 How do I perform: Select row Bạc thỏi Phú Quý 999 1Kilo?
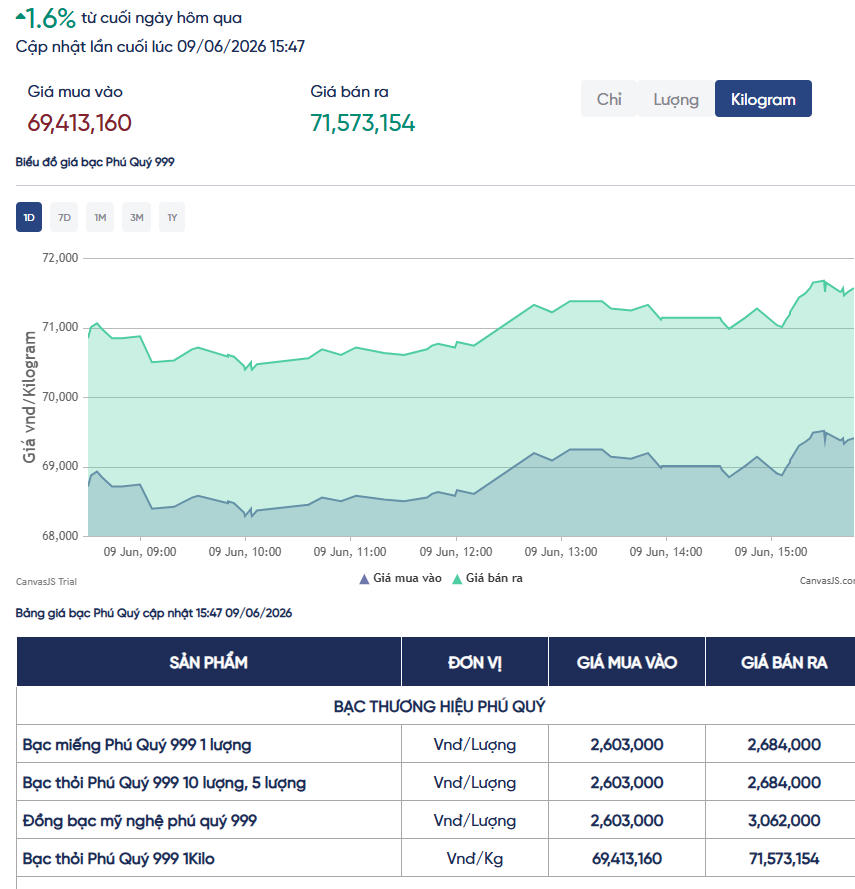(436, 858)
